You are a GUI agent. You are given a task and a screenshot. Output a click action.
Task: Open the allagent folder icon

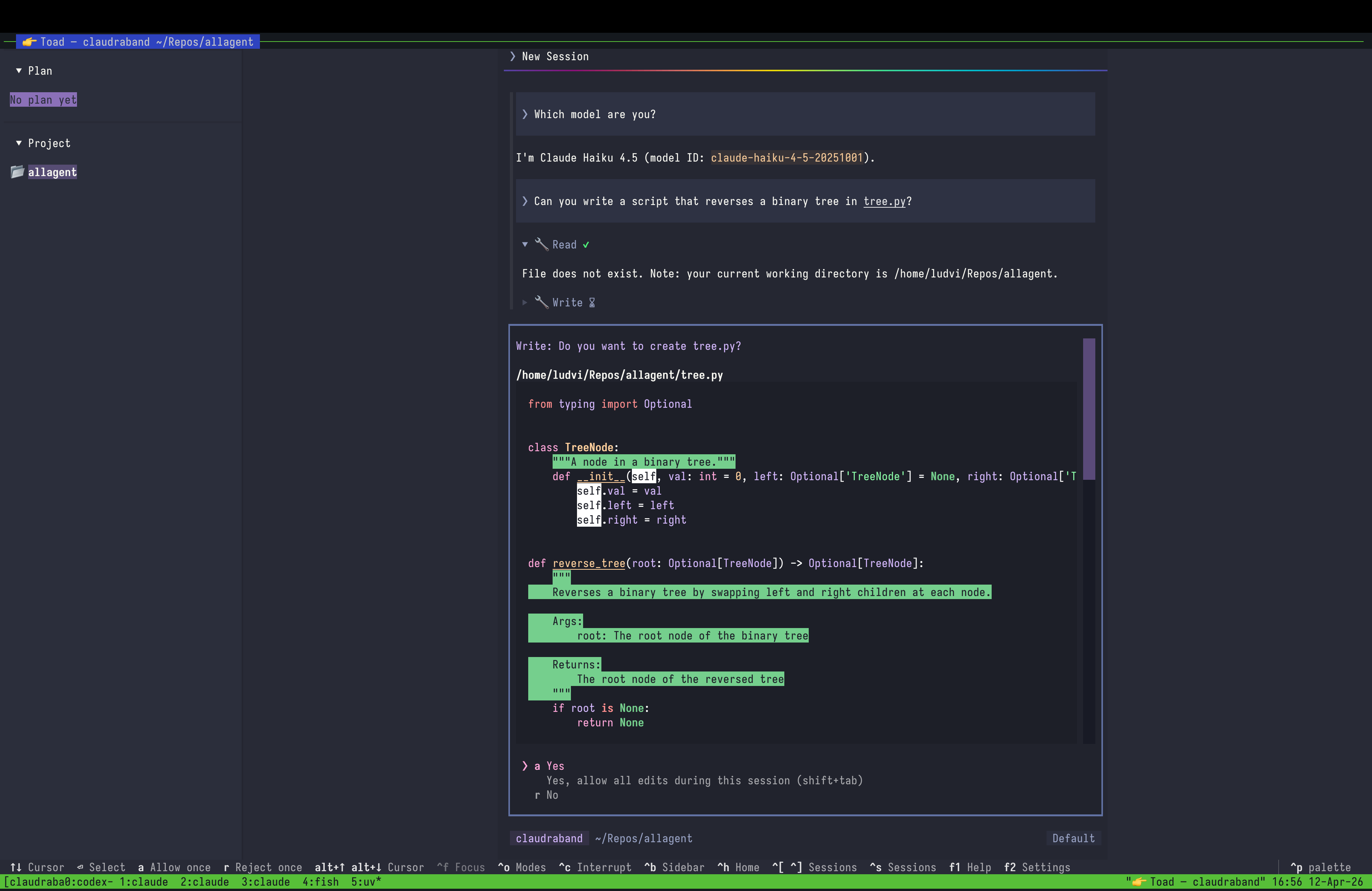click(17, 172)
